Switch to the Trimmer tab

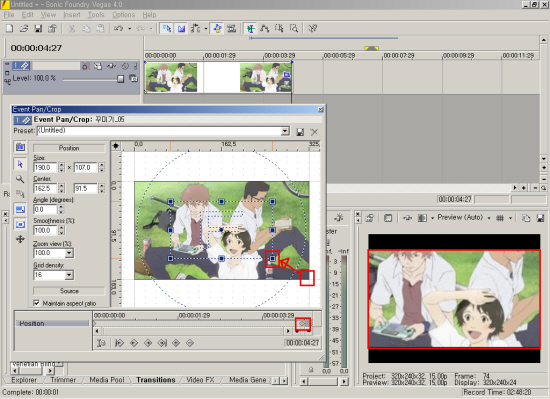63,380
